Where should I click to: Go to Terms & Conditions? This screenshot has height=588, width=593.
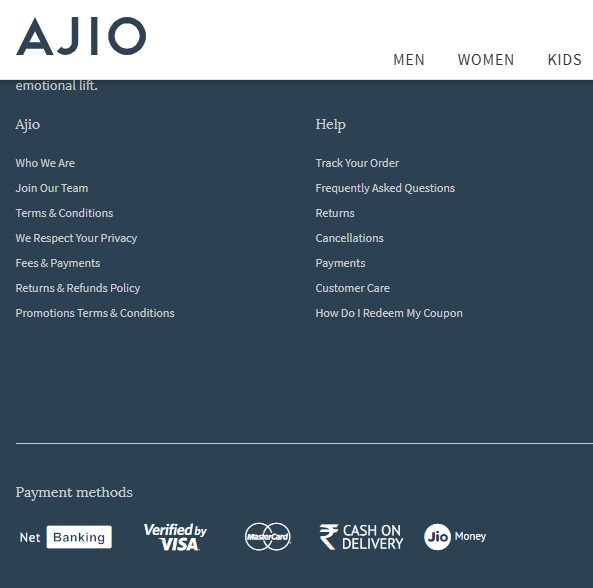point(64,213)
